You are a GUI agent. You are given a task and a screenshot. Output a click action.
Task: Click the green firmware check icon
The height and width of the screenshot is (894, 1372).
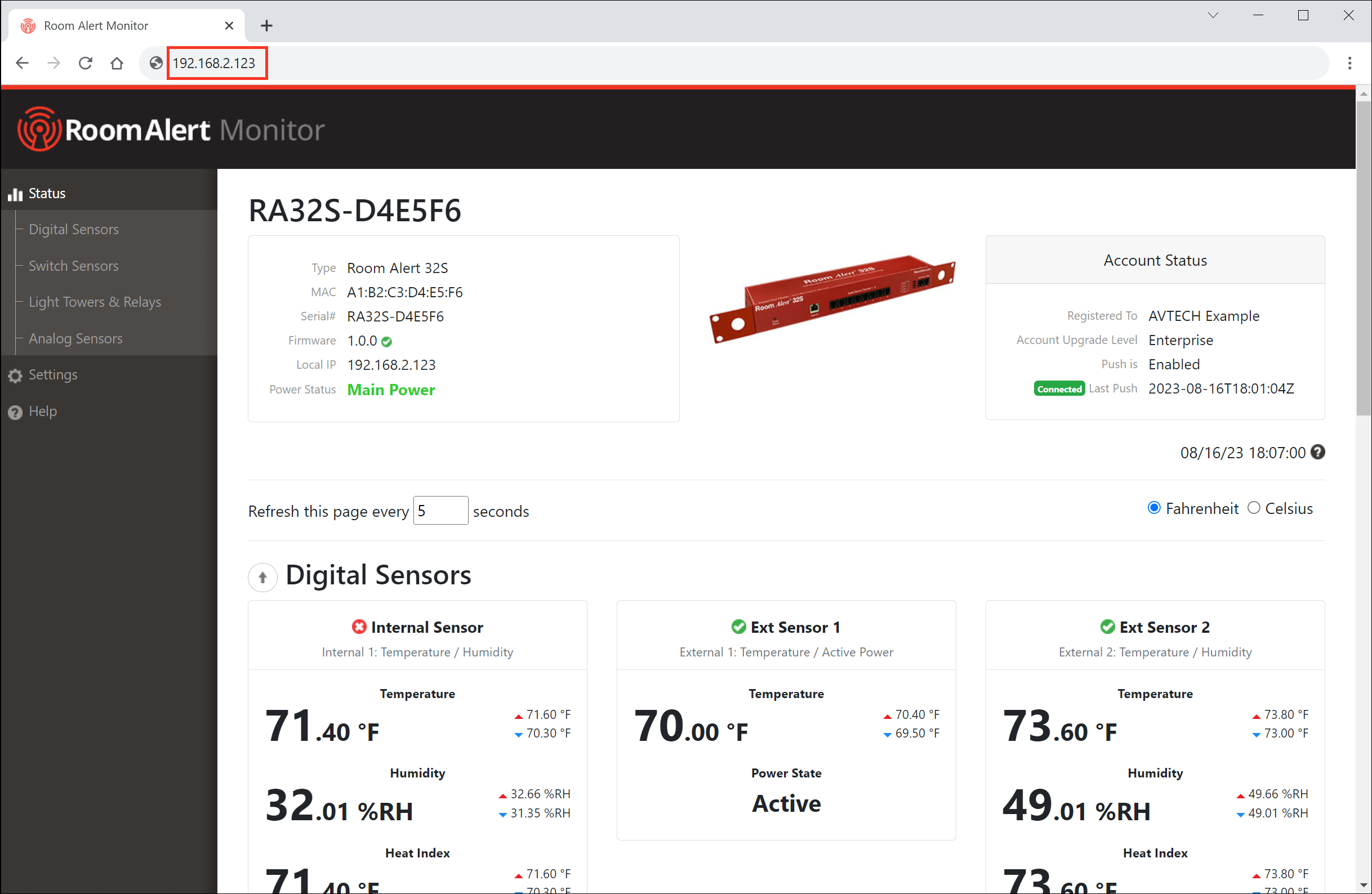click(387, 342)
